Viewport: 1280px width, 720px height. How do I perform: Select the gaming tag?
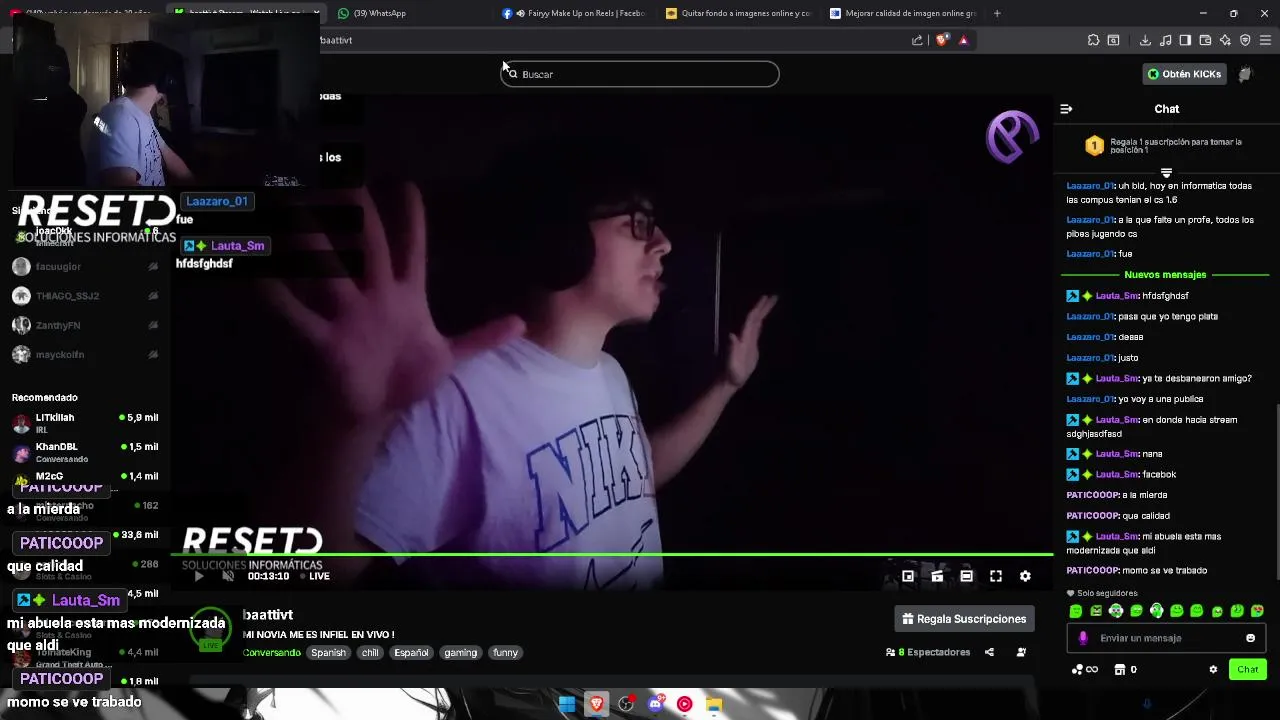460,653
